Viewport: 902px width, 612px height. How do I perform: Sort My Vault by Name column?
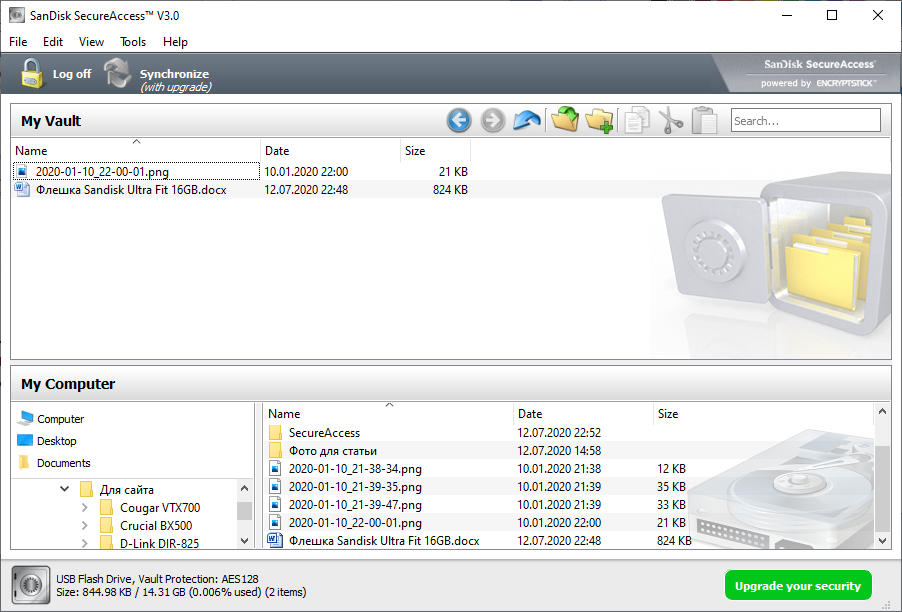tap(136, 150)
